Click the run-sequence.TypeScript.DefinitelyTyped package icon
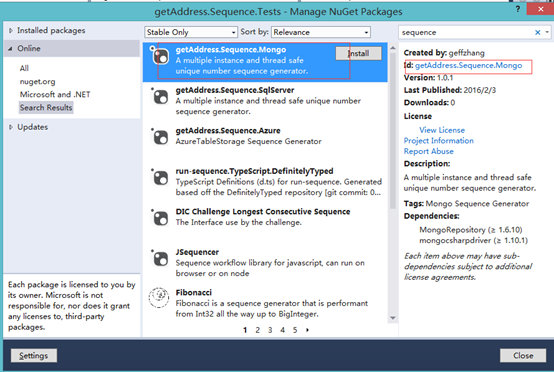554x372 pixels. click(x=160, y=177)
